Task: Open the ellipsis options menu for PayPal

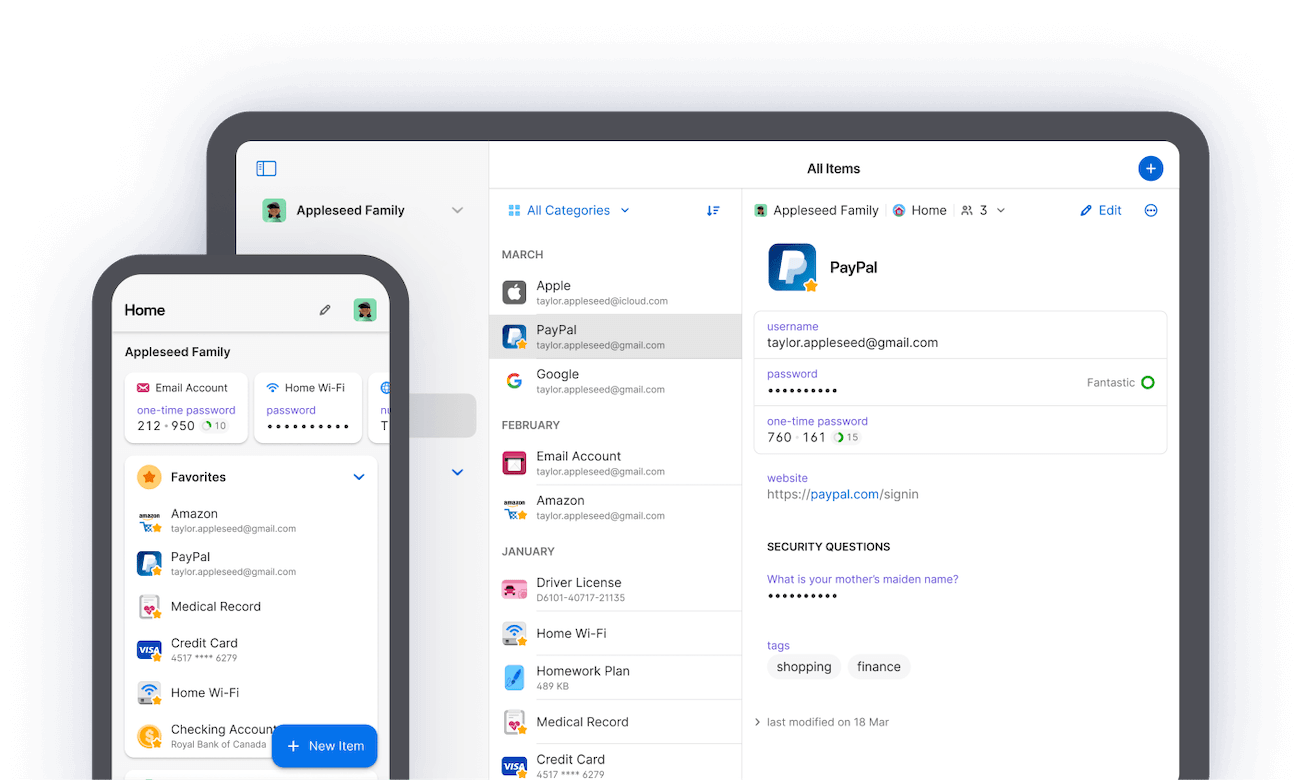Action: [x=1151, y=210]
